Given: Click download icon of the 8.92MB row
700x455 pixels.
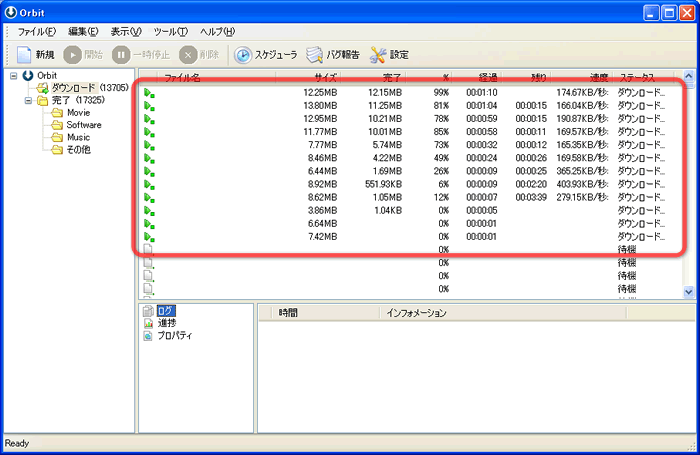Looking at the screenshot, I should point(149,185).
